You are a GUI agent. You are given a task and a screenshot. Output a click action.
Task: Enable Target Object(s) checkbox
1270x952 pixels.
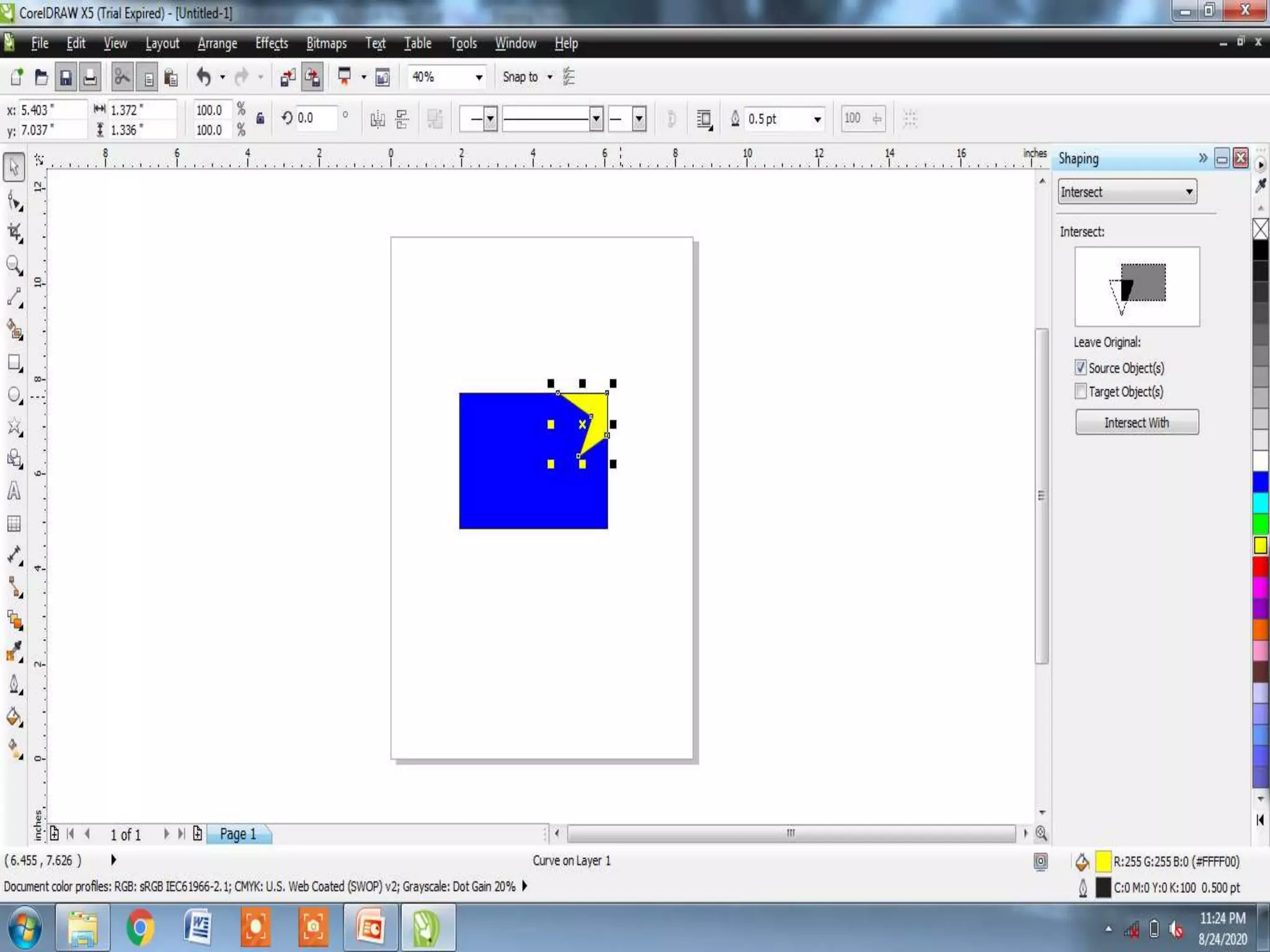pyautogui.click(x=1081, y=391)
